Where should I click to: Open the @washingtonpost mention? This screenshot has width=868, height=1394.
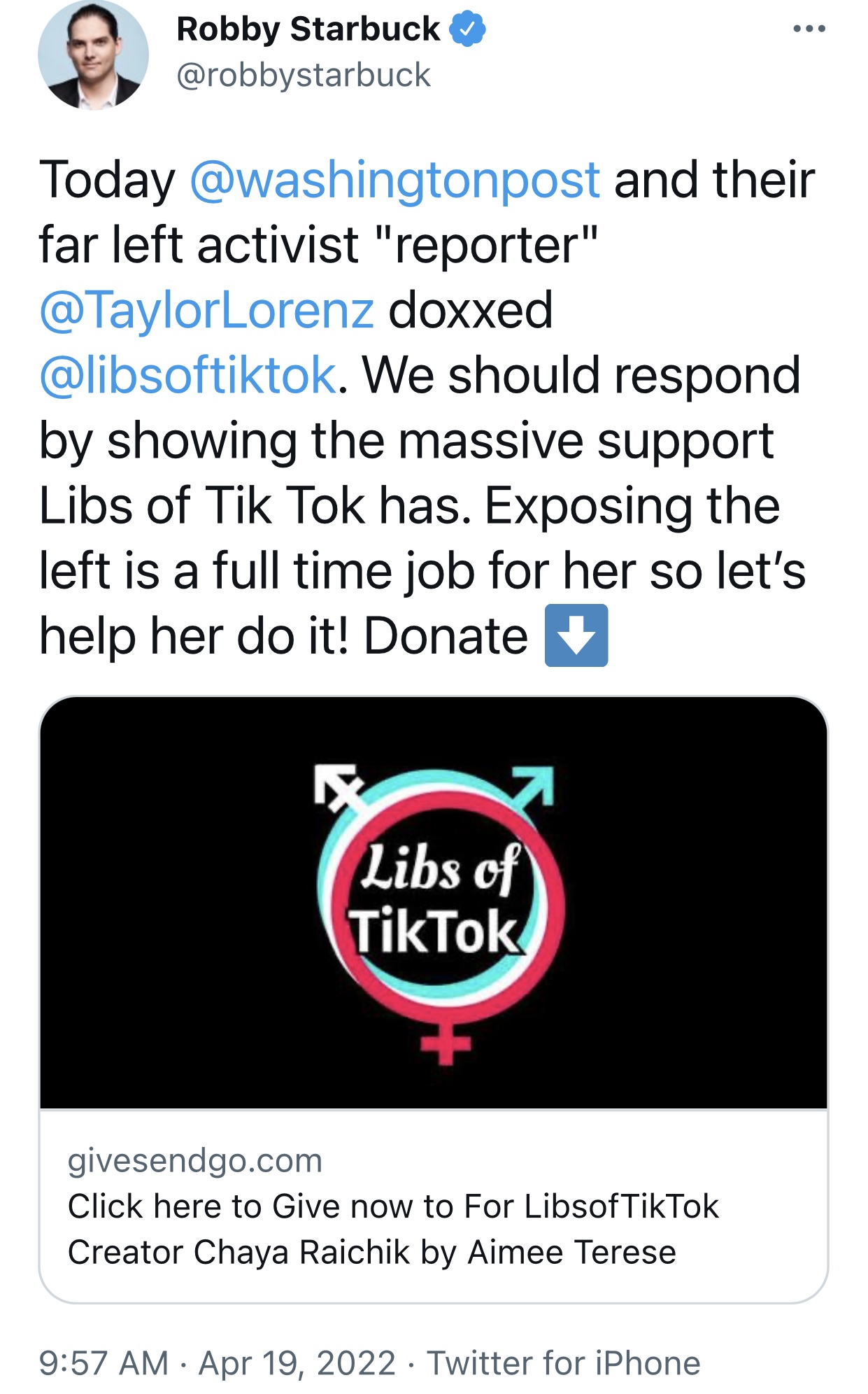(x=394, y=180)
